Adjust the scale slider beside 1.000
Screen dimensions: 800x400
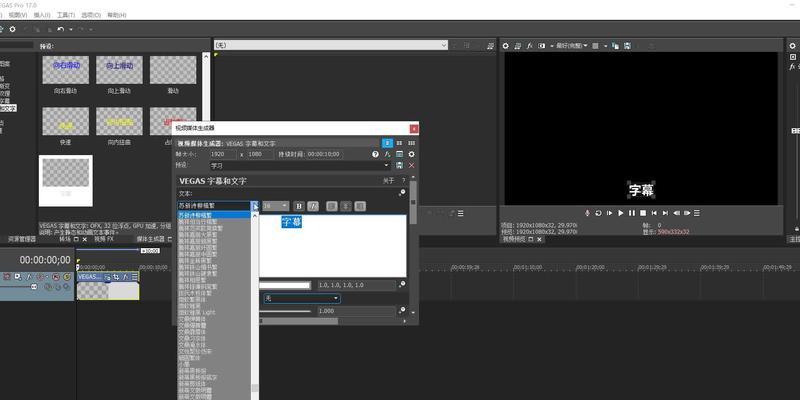click(285, 311)
